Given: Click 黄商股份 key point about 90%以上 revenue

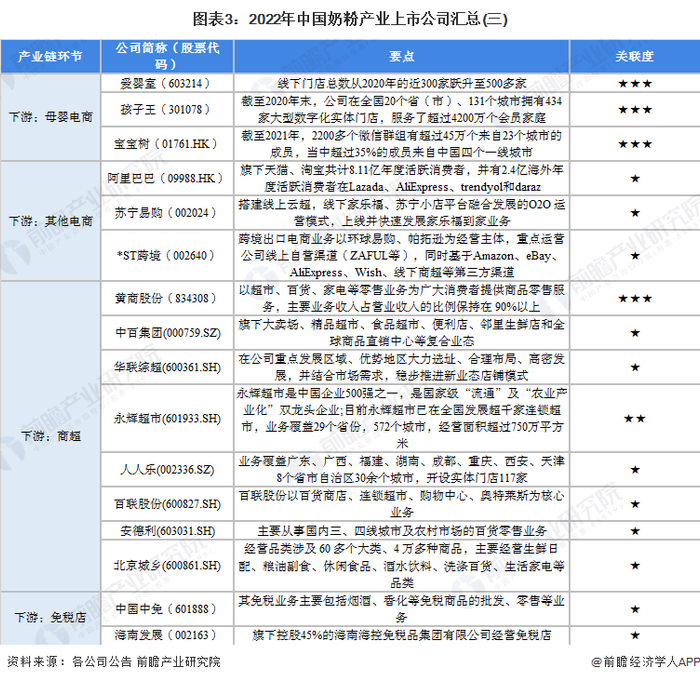Looking at the screenshot, I should [x=401, y=298].
